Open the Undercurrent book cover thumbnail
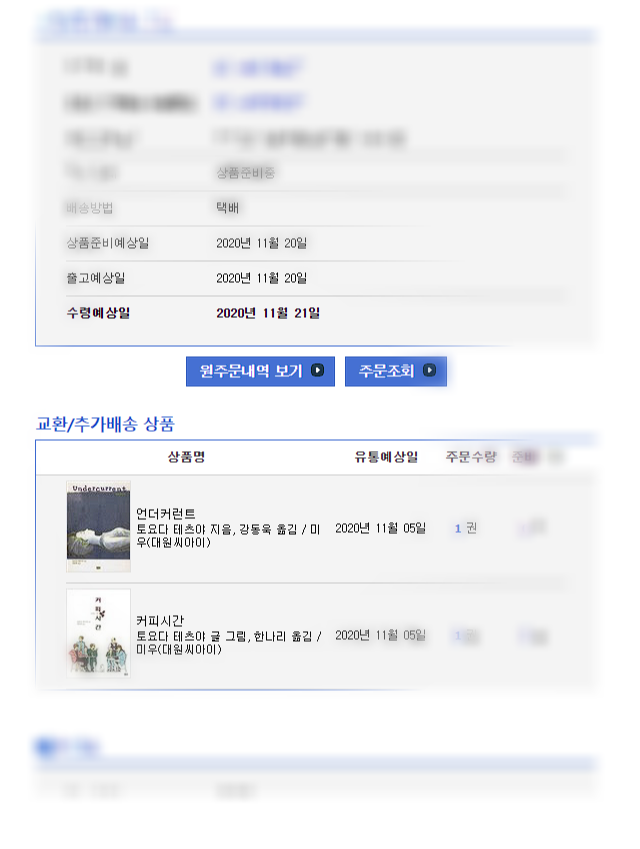 coord(98,526)
